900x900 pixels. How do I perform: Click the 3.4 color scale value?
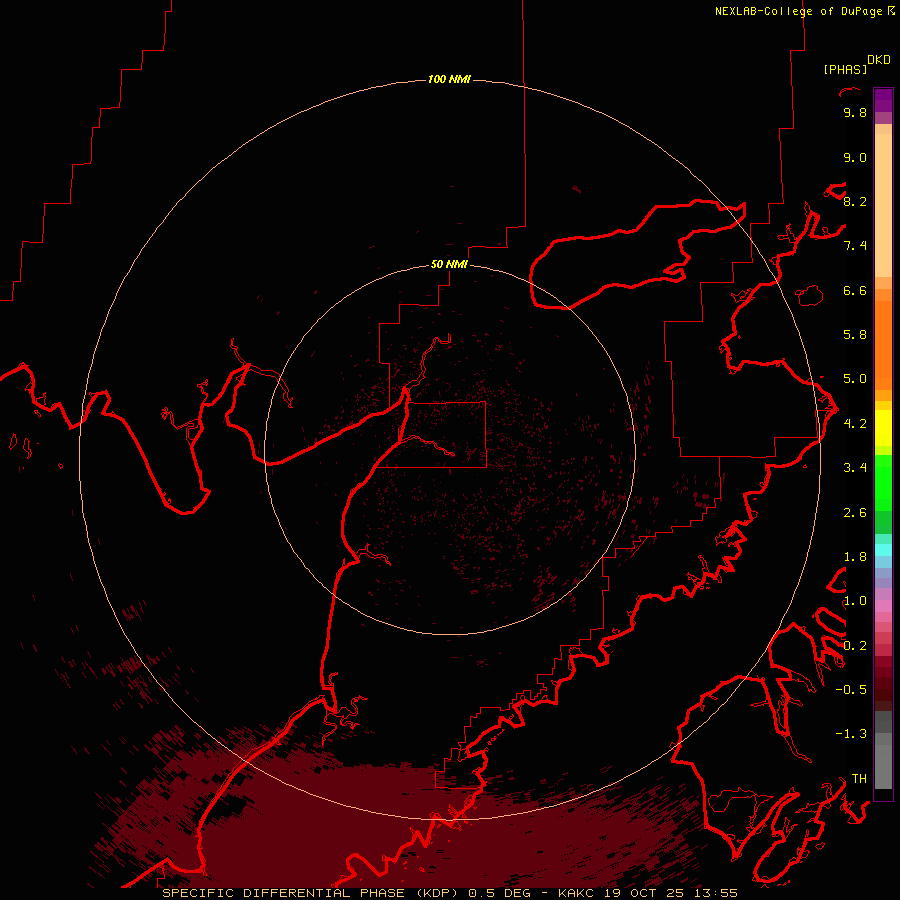(855, 468)
